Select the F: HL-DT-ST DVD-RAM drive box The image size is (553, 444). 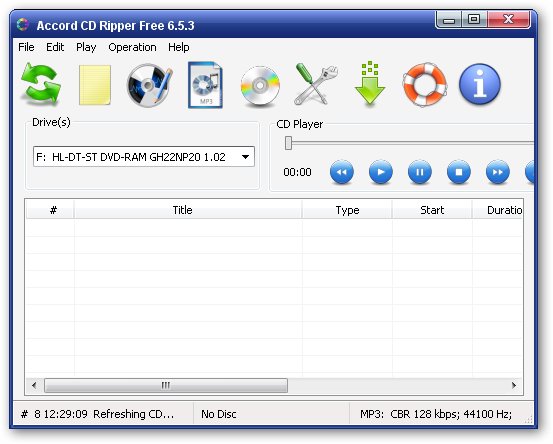click(x=144, y=157)
